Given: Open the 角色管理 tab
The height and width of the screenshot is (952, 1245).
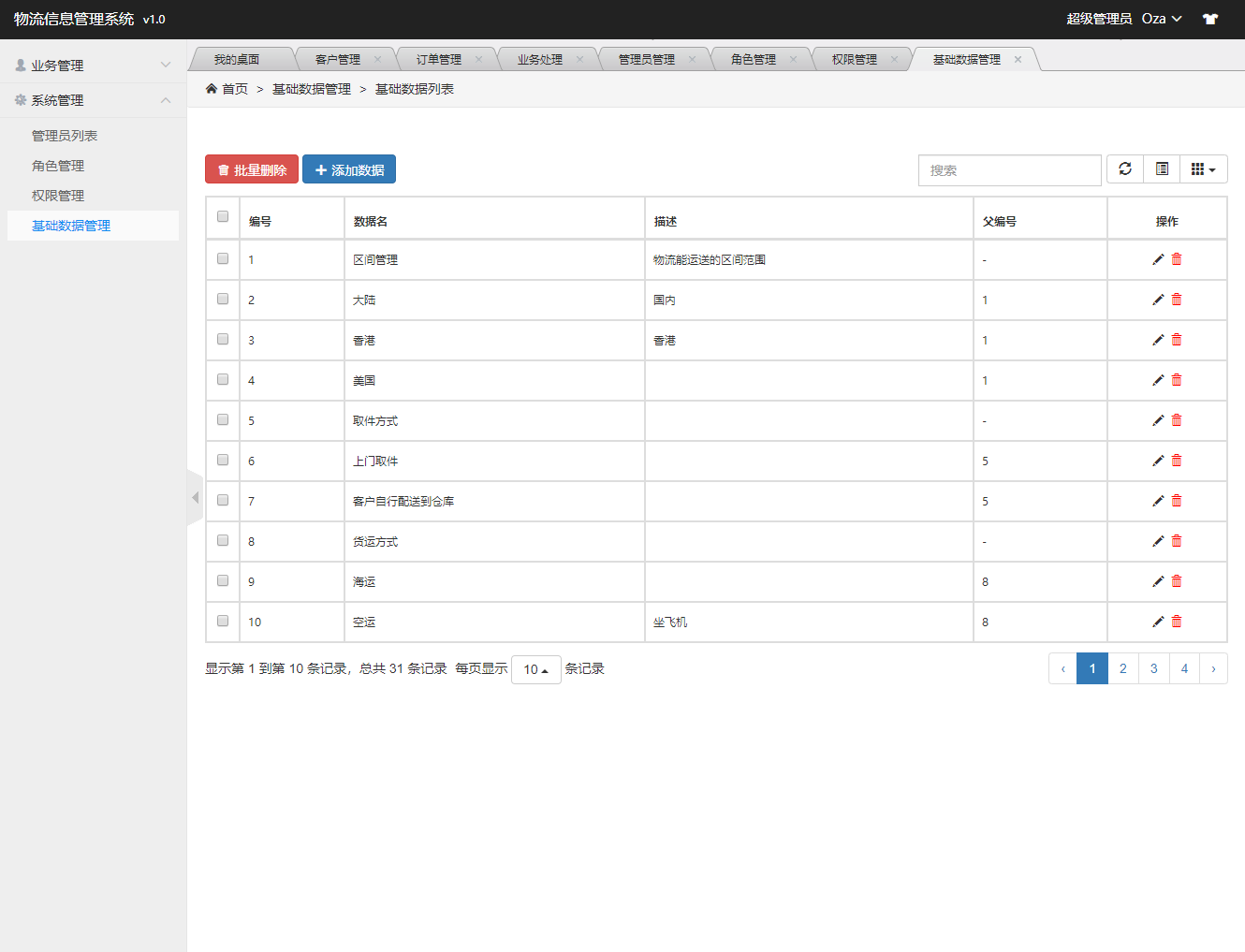Looking at the screenshot, I should [754, 59].
